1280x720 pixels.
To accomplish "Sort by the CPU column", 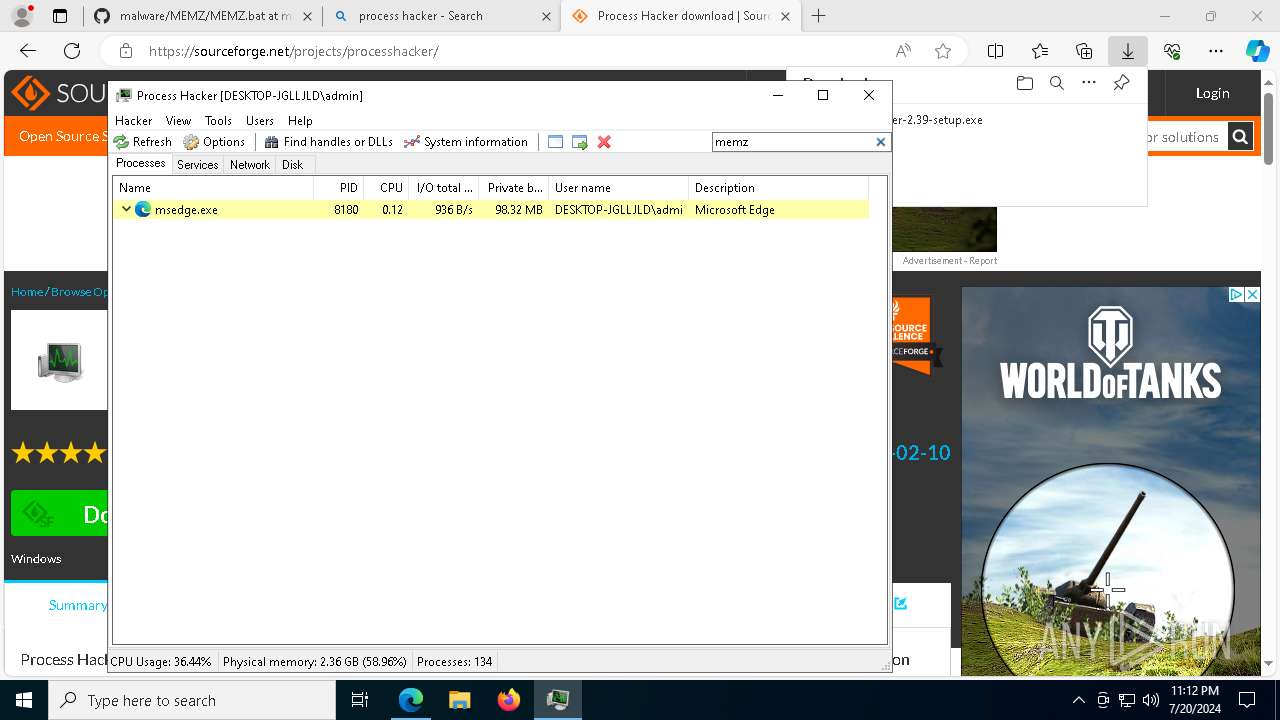I will [386, 187].
